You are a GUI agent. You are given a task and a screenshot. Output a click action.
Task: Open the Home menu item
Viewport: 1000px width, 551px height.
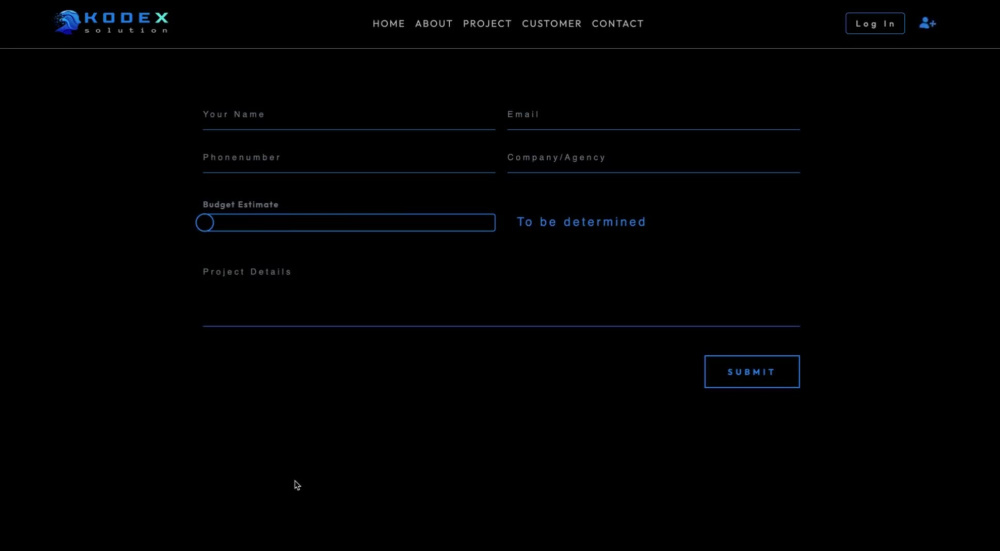tap(388, 24)
